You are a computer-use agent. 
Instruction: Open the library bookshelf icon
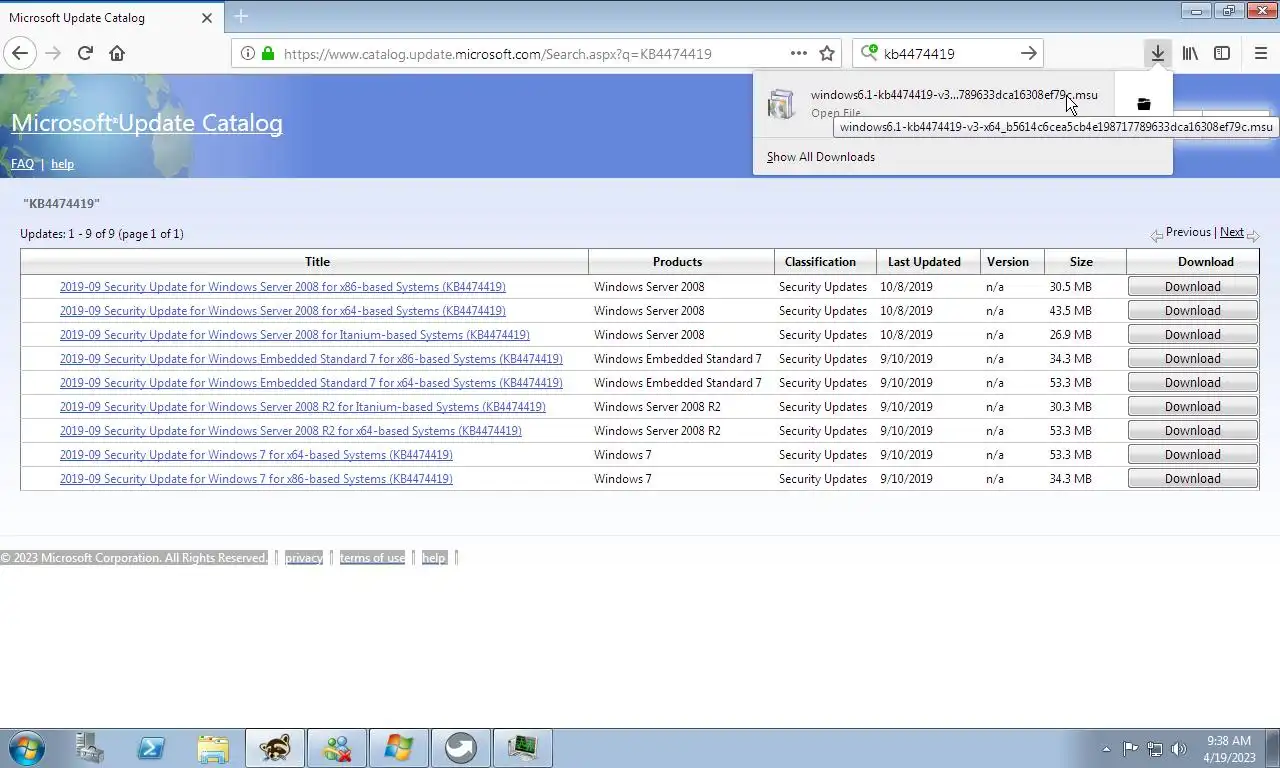[x=1190, y=53]
